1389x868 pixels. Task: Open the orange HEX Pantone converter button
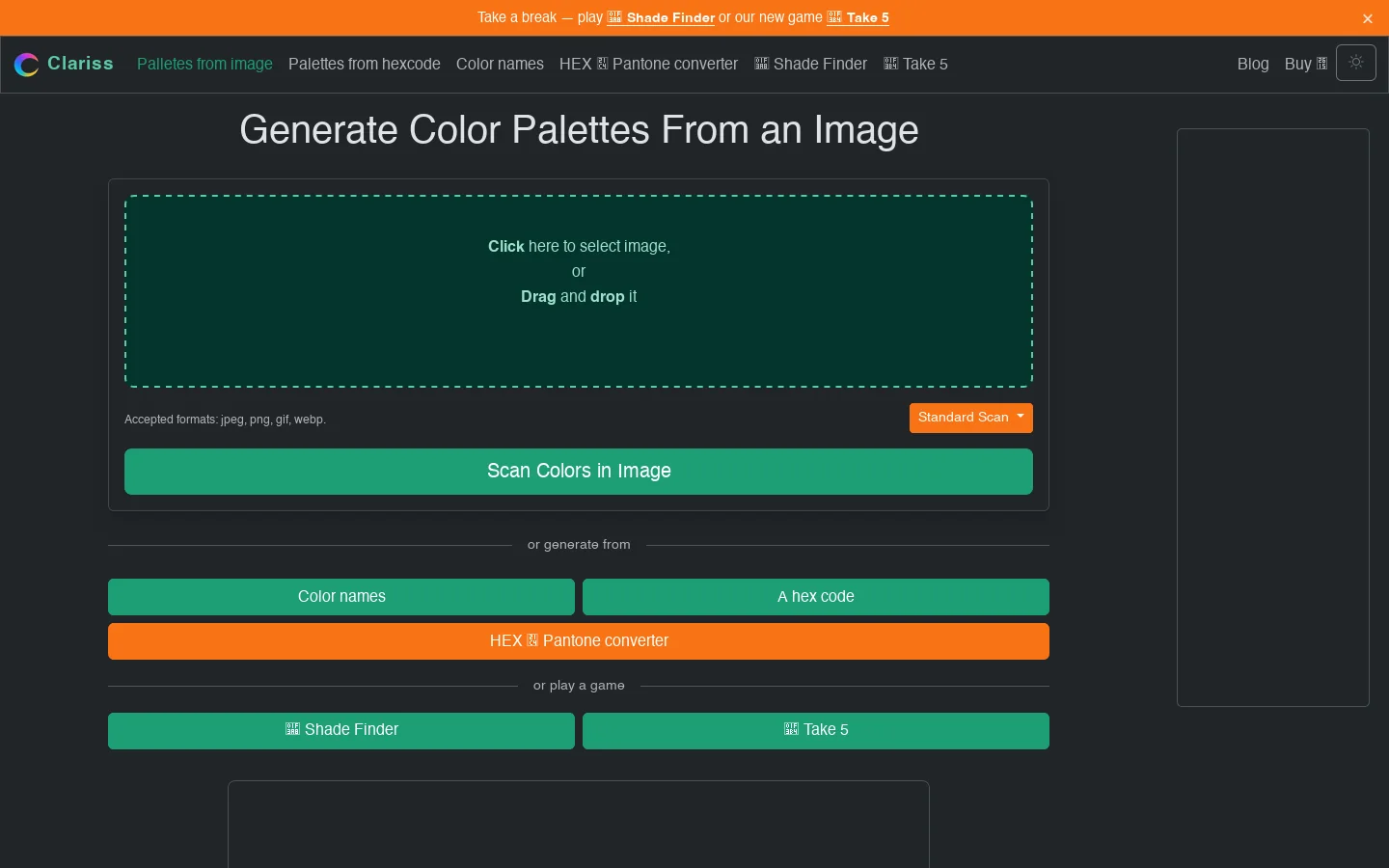click(579, 641)
